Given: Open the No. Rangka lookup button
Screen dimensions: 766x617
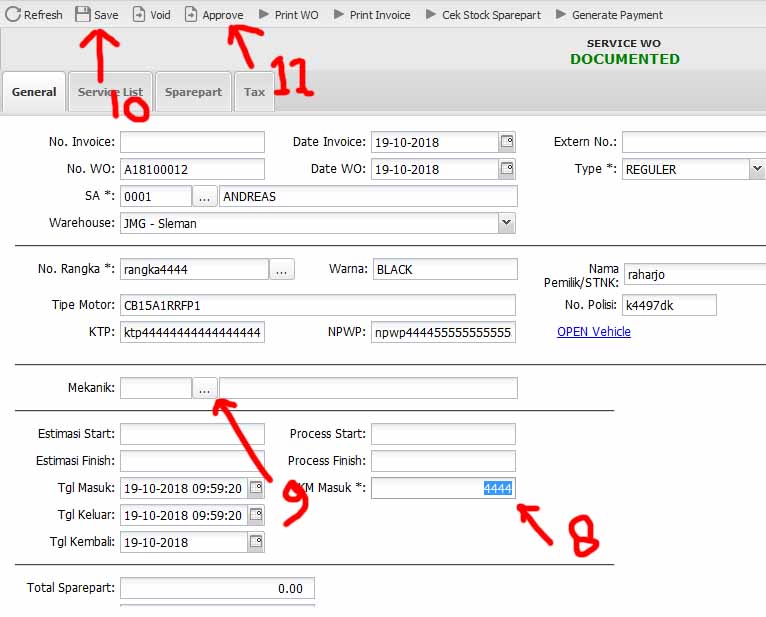Looking at the screenshot, I should click(x=282, y=269).
